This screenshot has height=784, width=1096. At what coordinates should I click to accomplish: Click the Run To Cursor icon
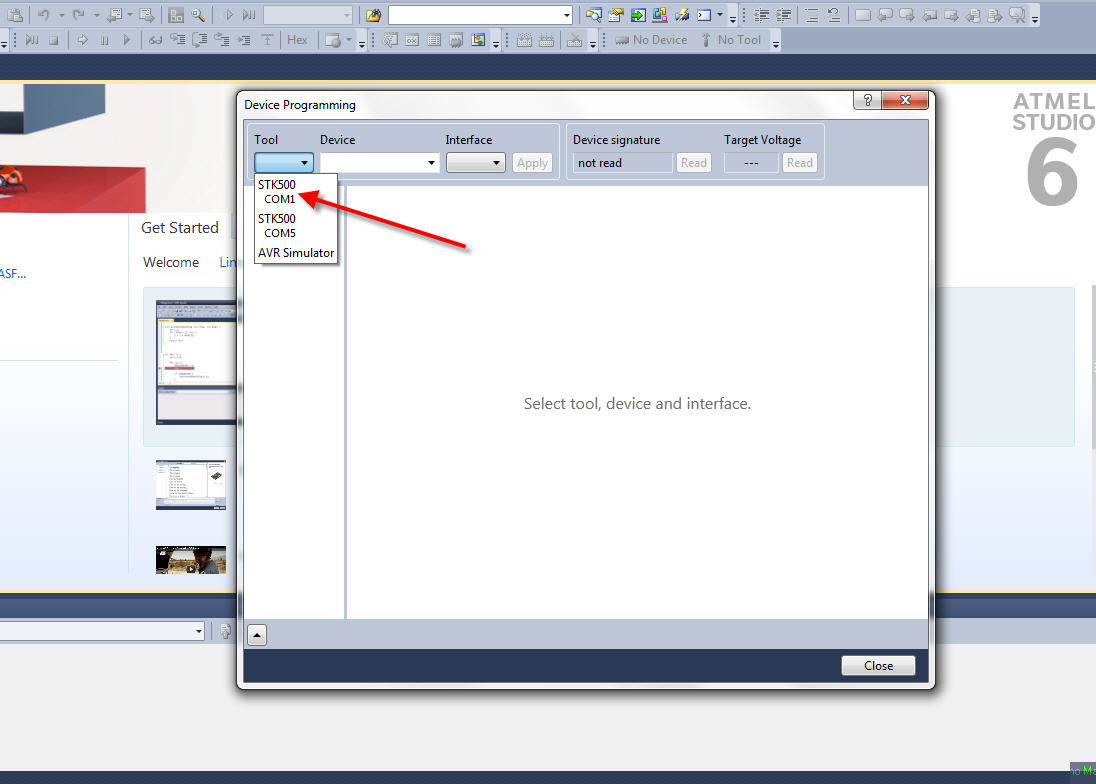[x=244, y=40]
